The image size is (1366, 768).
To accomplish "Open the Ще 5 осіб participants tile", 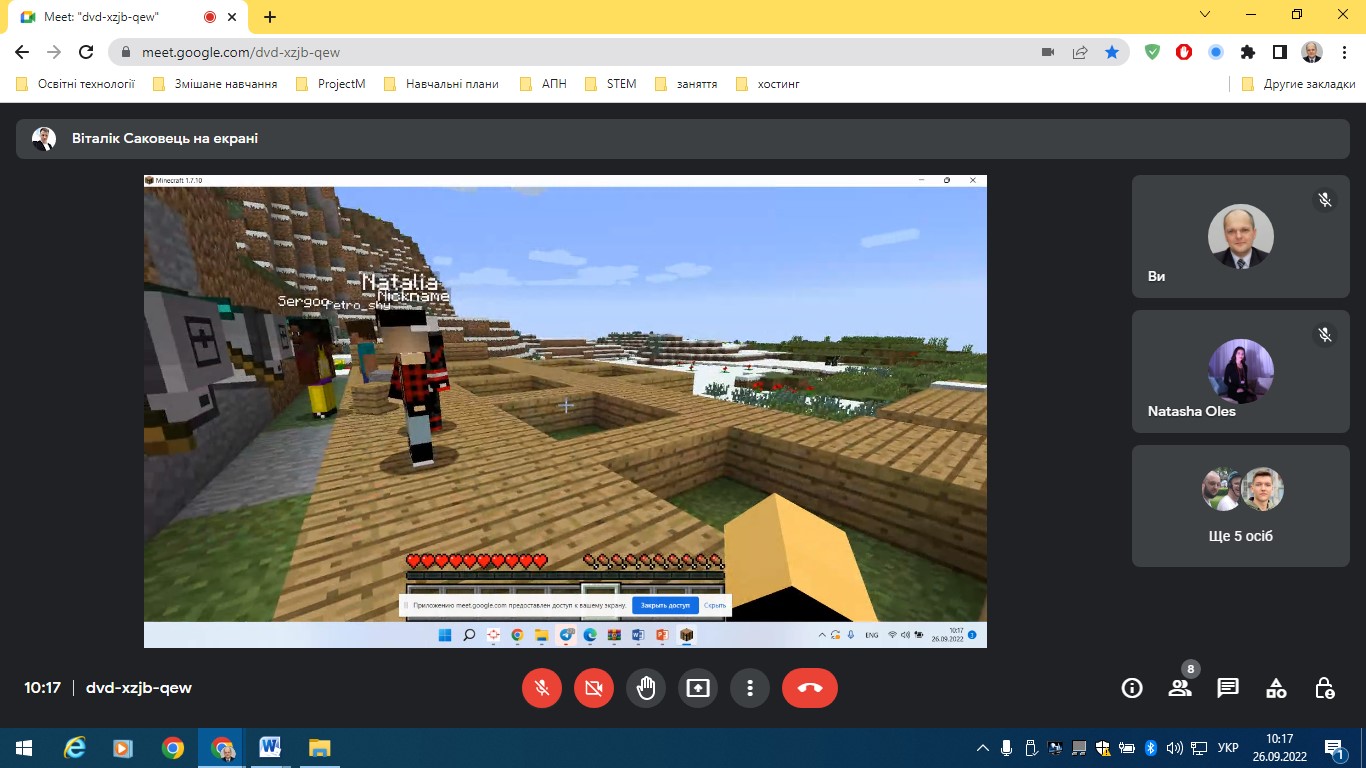I will point(1241,506).
